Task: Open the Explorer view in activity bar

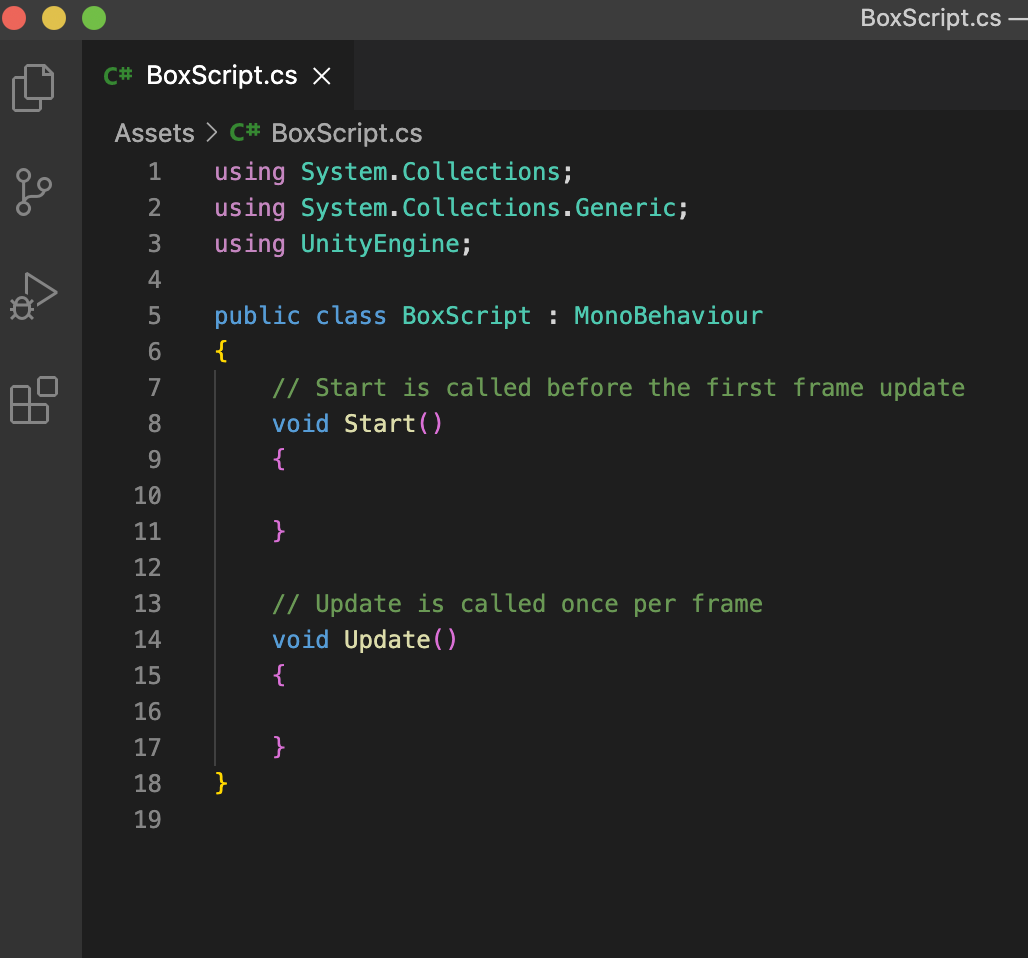Action: (x=33, y=88)
